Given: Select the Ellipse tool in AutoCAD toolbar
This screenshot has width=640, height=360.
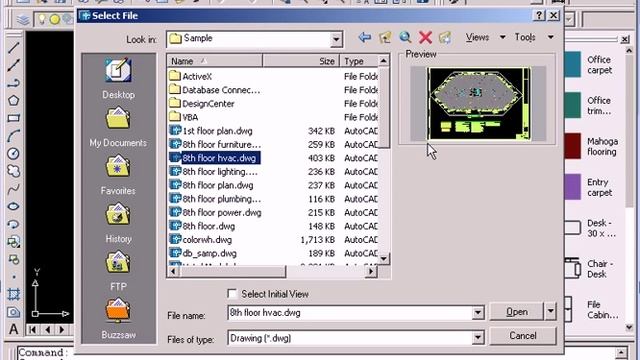Looking at the screenshot, I should click(x=13, y=207).
